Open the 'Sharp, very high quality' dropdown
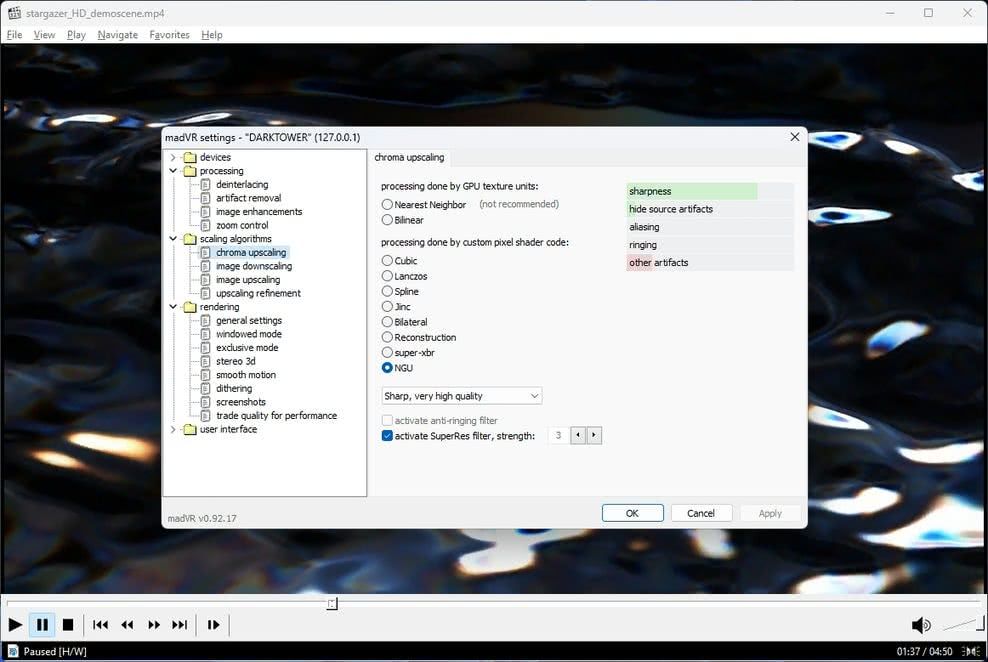Image resolution: width=988 pixels, height=662 pixels. click(462, 396)
